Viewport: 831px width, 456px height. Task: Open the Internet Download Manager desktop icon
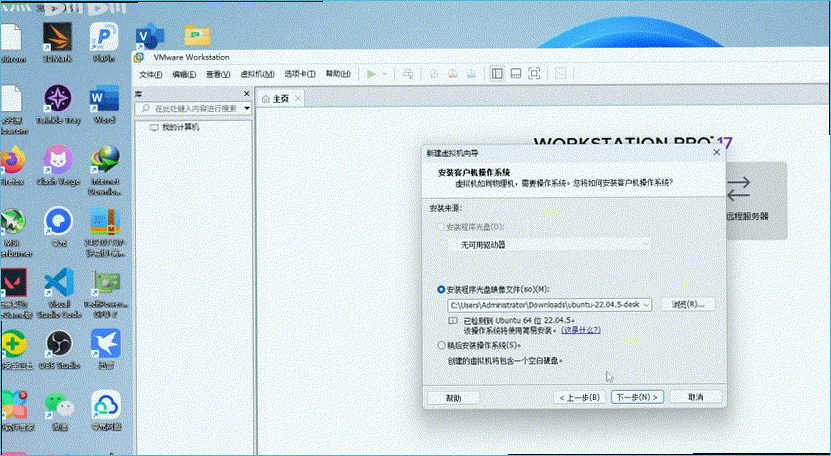104,170
